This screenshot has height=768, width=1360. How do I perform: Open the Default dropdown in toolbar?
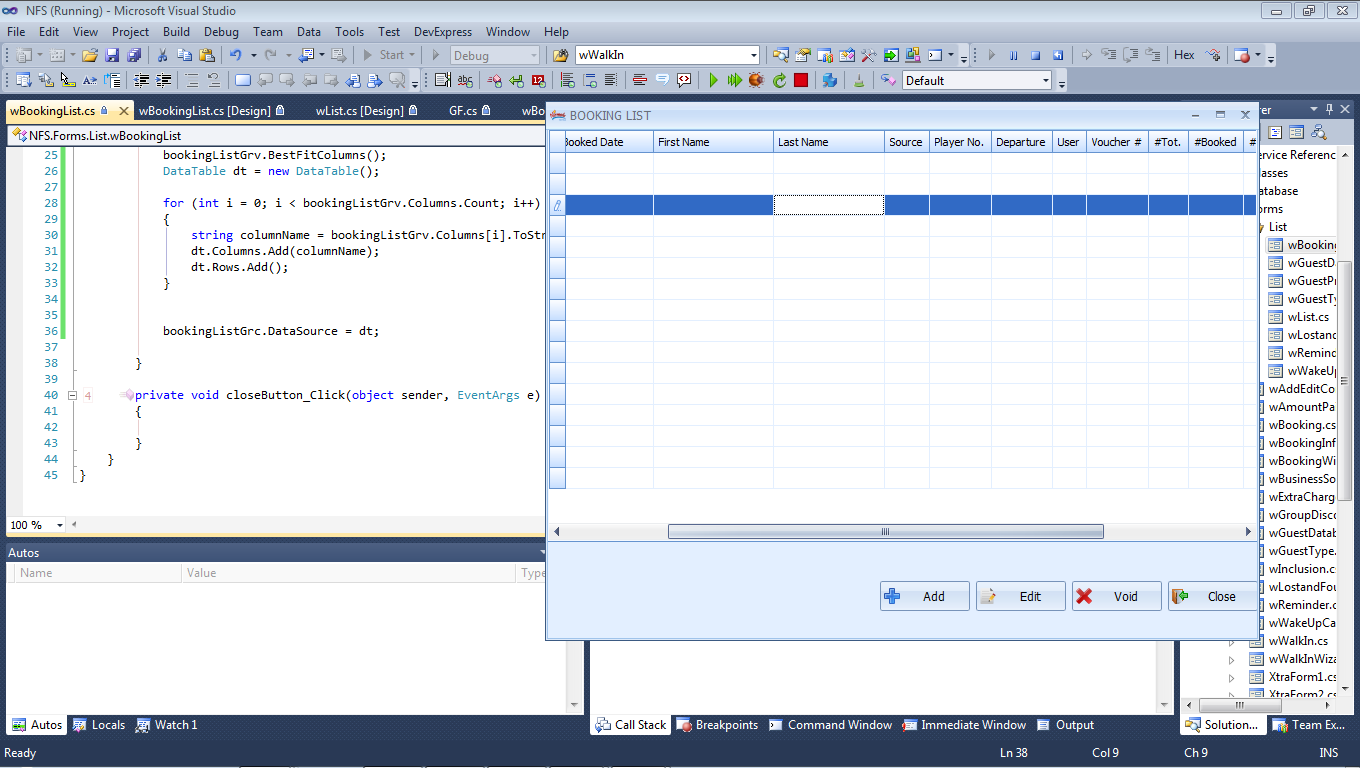(x=1046, y=81)
